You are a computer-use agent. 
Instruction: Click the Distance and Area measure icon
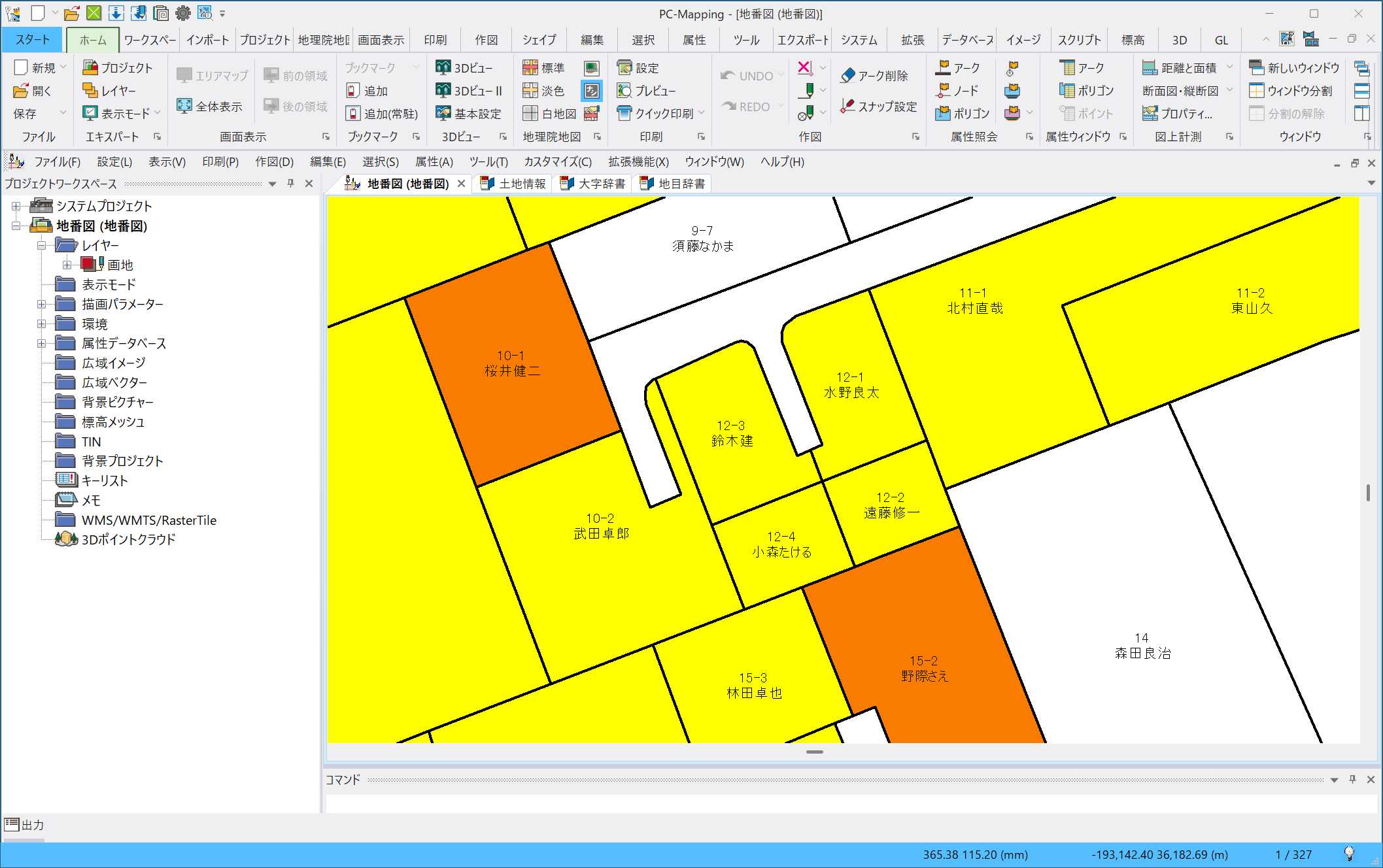[x=1150, y=67]
